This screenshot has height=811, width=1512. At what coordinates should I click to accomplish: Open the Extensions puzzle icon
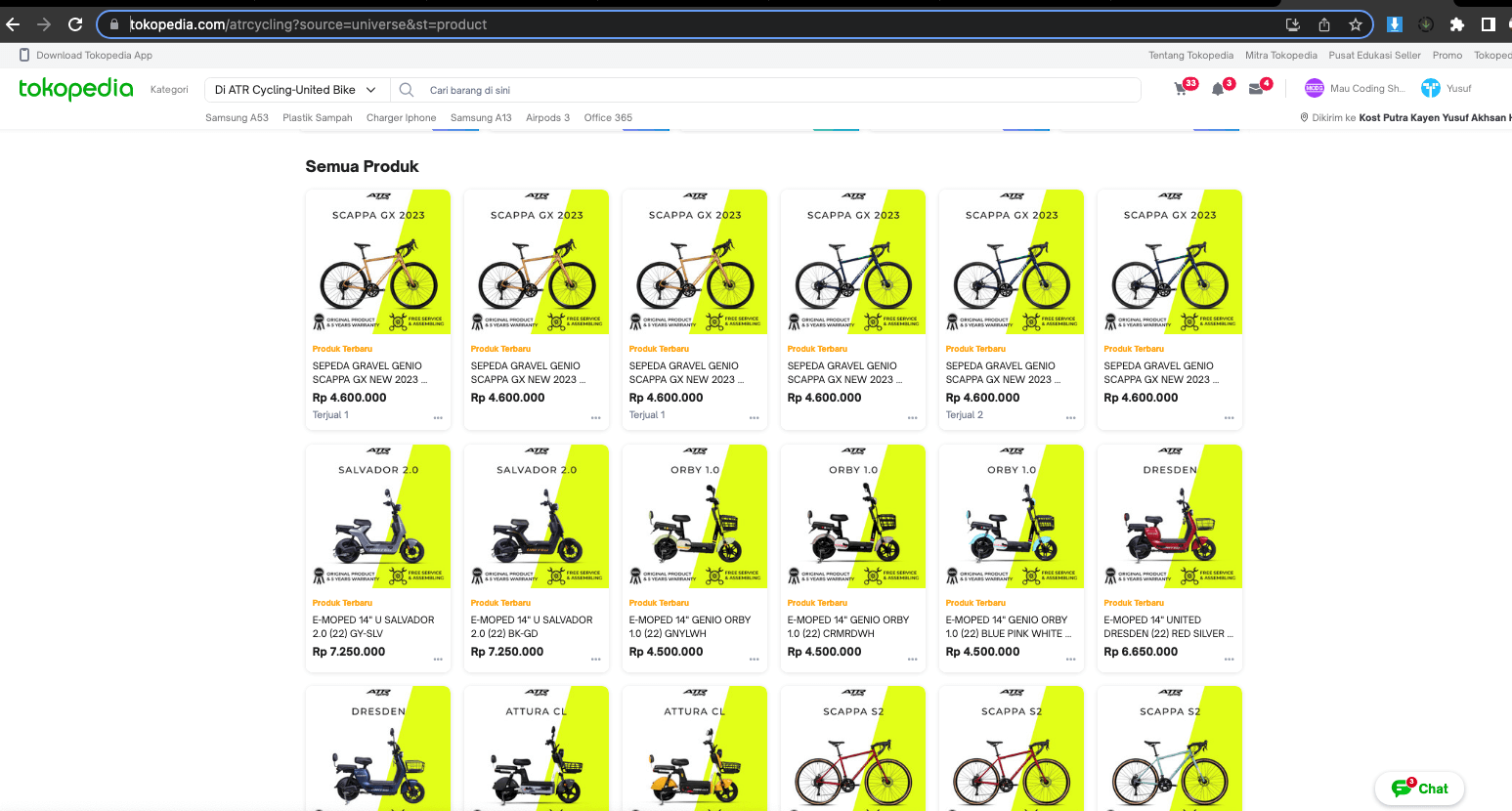1456,24
